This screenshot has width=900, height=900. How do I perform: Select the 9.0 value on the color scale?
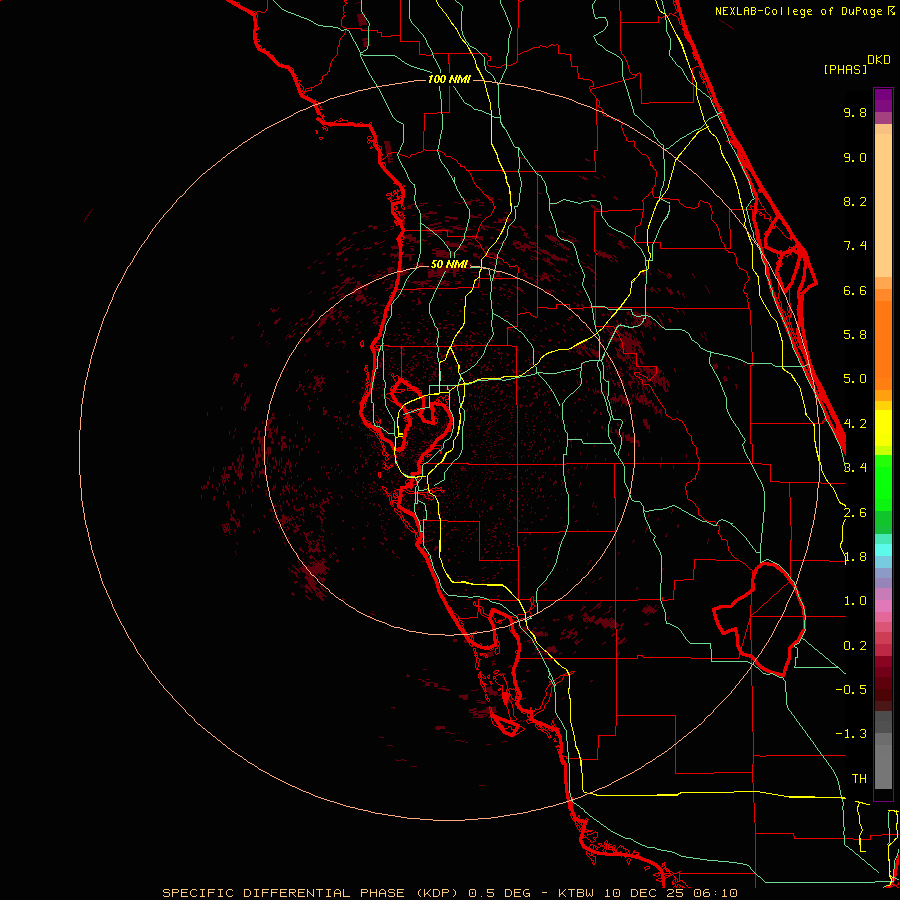855,157
